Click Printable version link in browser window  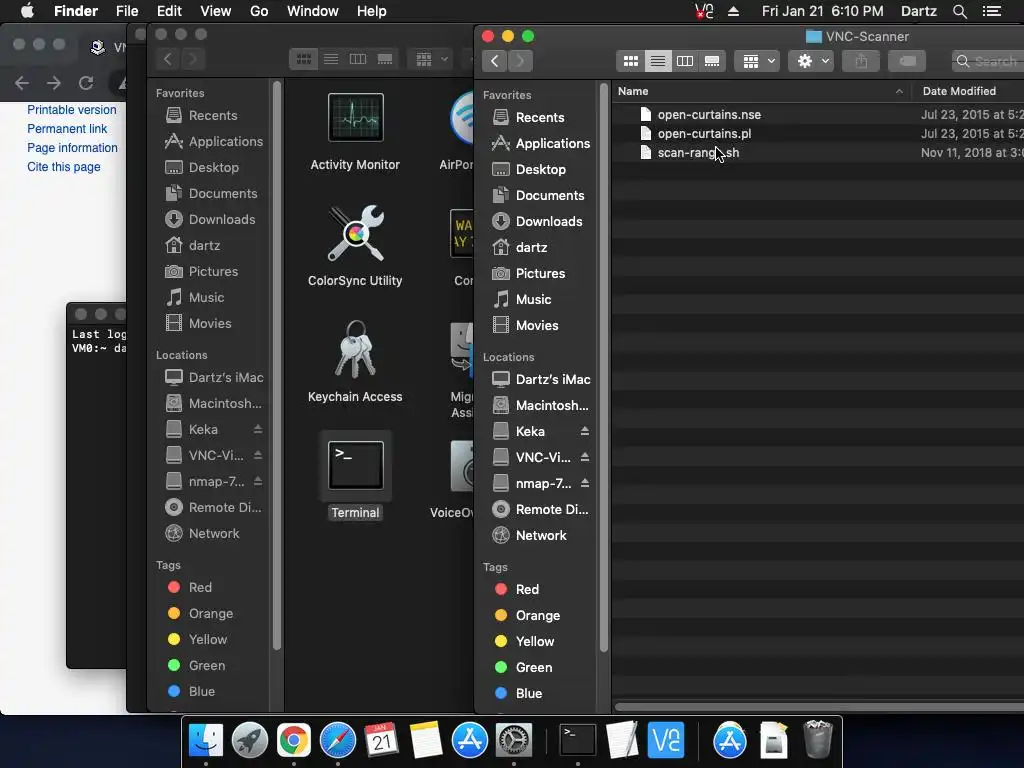[x=72, y=110]
